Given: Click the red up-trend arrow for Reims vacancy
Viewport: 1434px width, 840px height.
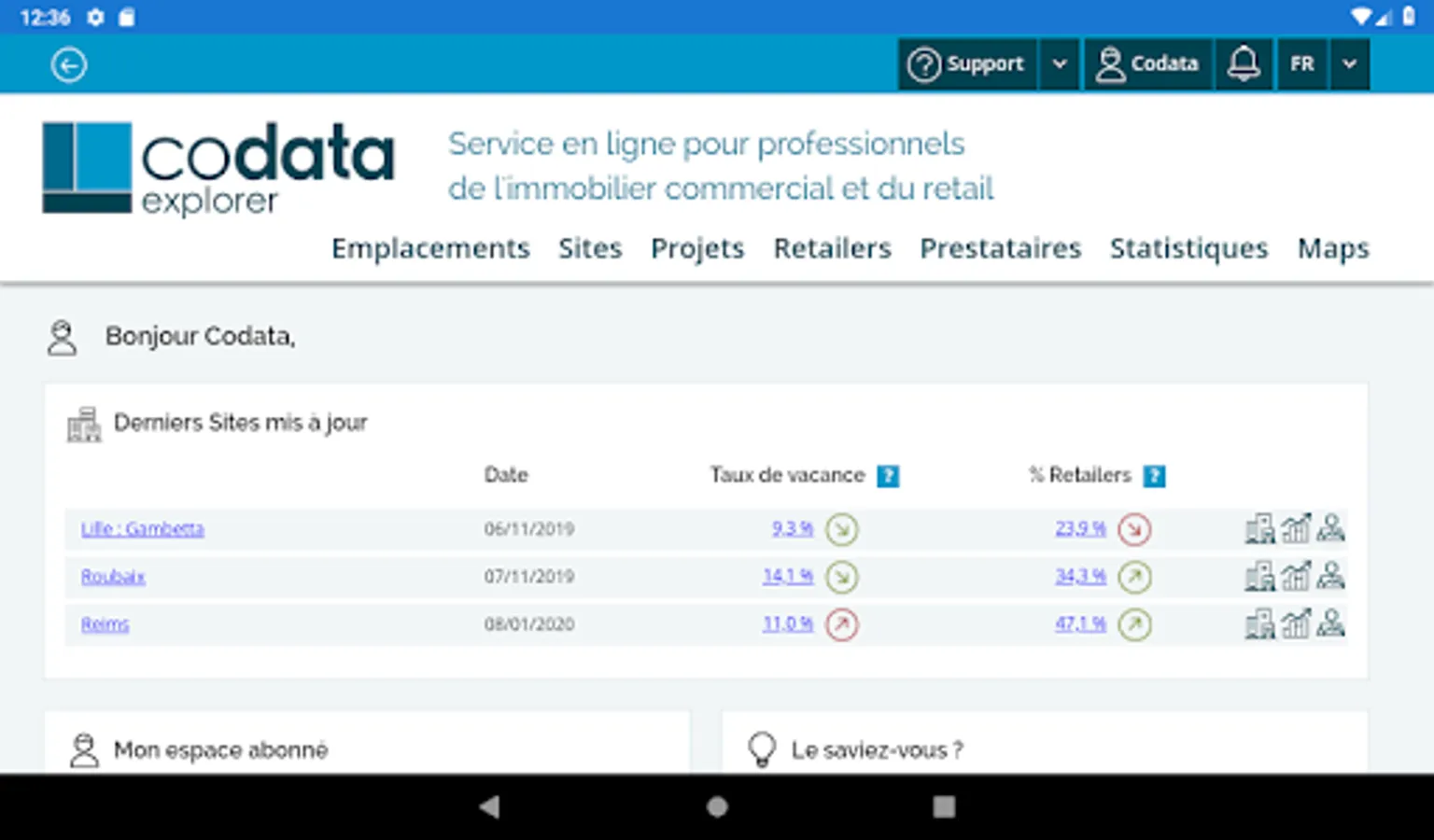Looking at the screenshot, I should (x=842, y=624).
